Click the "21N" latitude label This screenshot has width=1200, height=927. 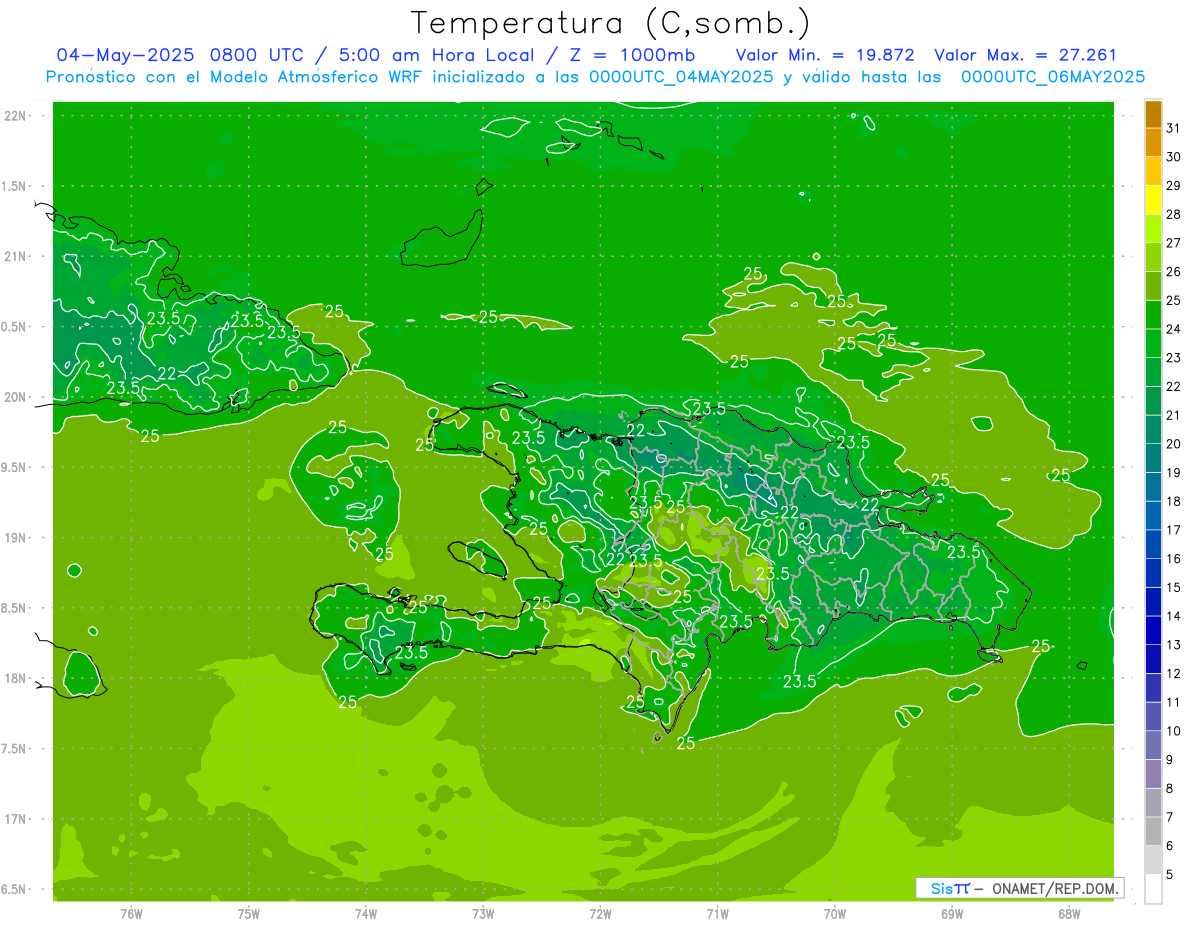tap(16, 256)
